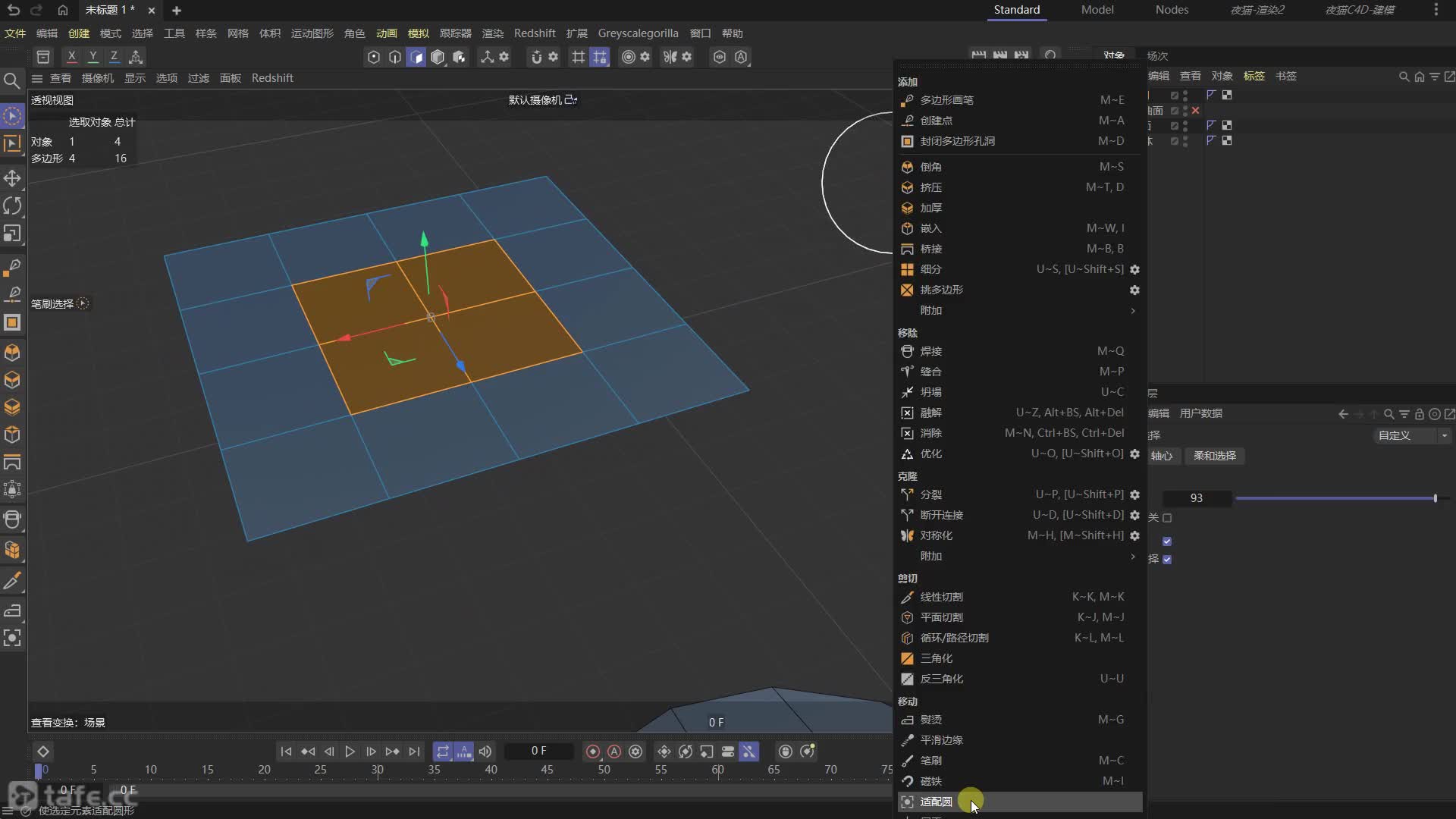Enable snap icon in top toolbar
Image resolution: width=1456 pixels, height=819 pixels.
click(536, 57)
